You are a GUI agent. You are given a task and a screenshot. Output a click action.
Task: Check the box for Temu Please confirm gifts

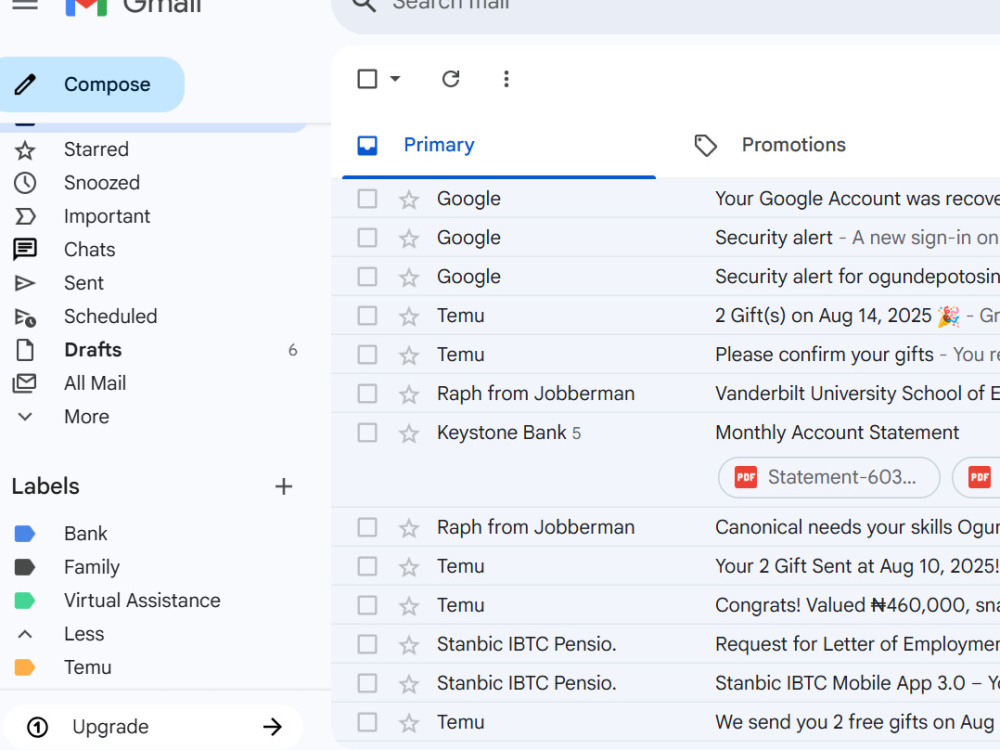(367, 355)
